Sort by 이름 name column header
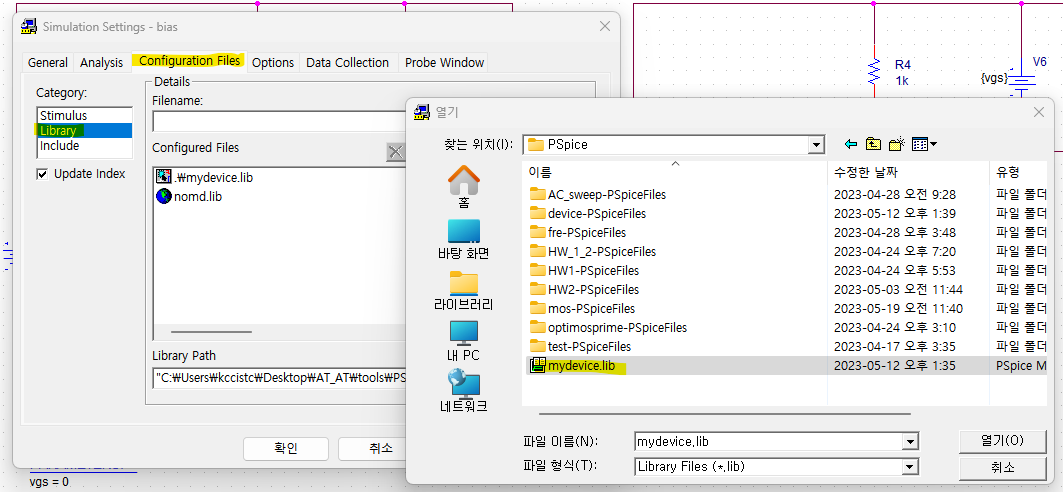The width and height of the screenshot is (1063, 492). [x=675, y=172]
